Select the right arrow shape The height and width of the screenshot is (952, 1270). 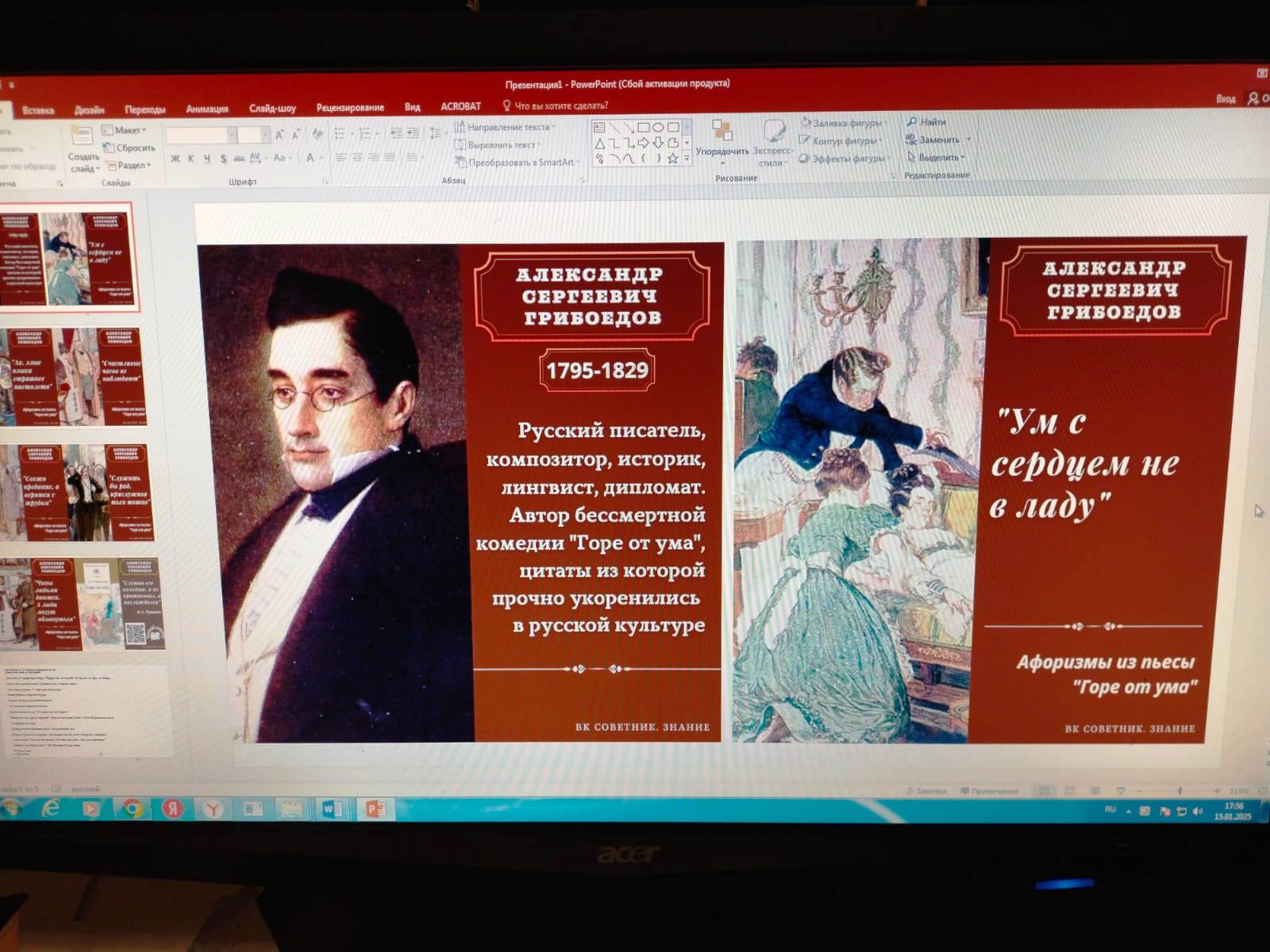pos(643,143)
